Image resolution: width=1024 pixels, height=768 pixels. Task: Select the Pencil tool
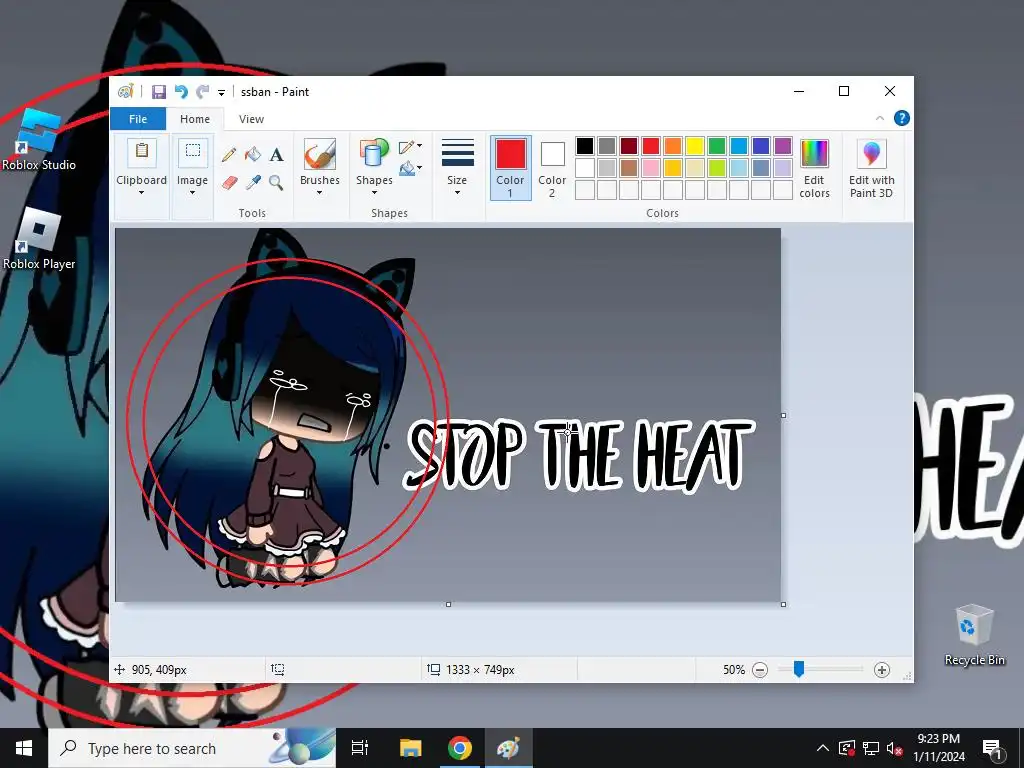pyautogui.click(x=229, y=155)
